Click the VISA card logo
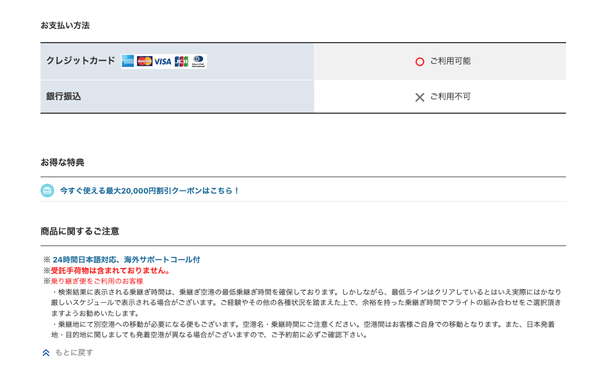Screen dimensions: 600x374 163,62
